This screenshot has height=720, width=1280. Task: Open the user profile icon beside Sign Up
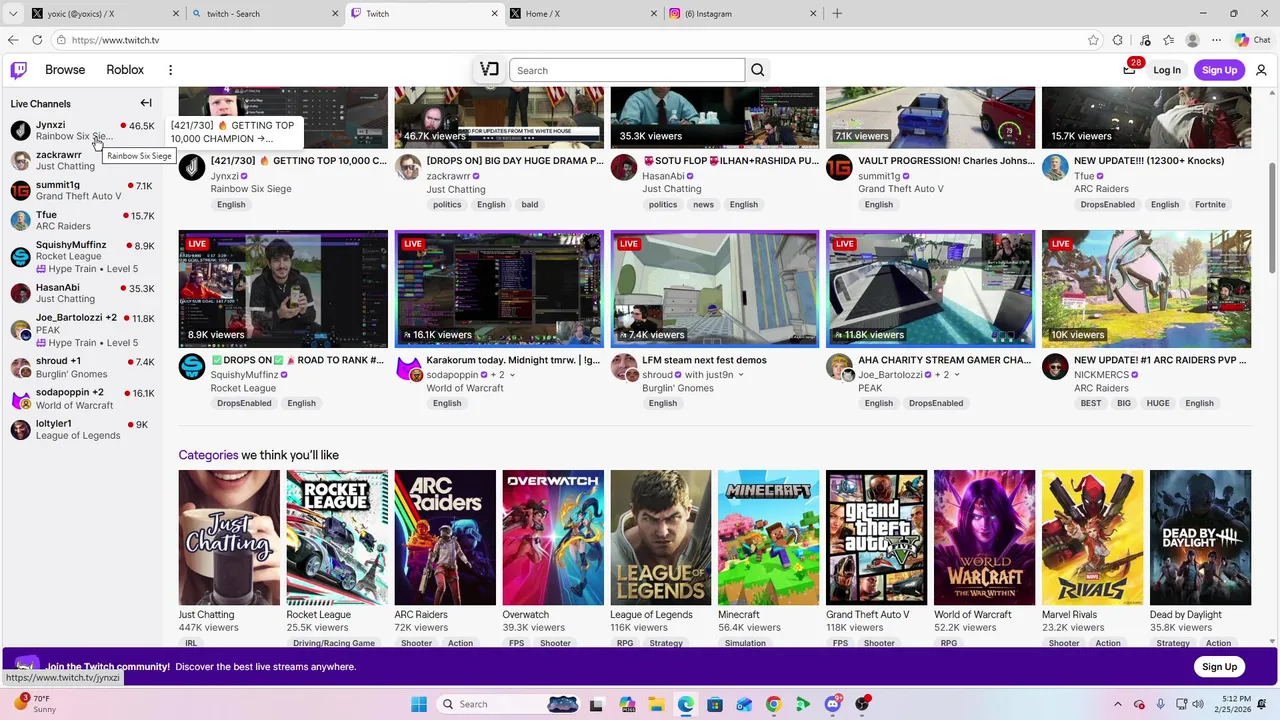tap(1261, 70)
